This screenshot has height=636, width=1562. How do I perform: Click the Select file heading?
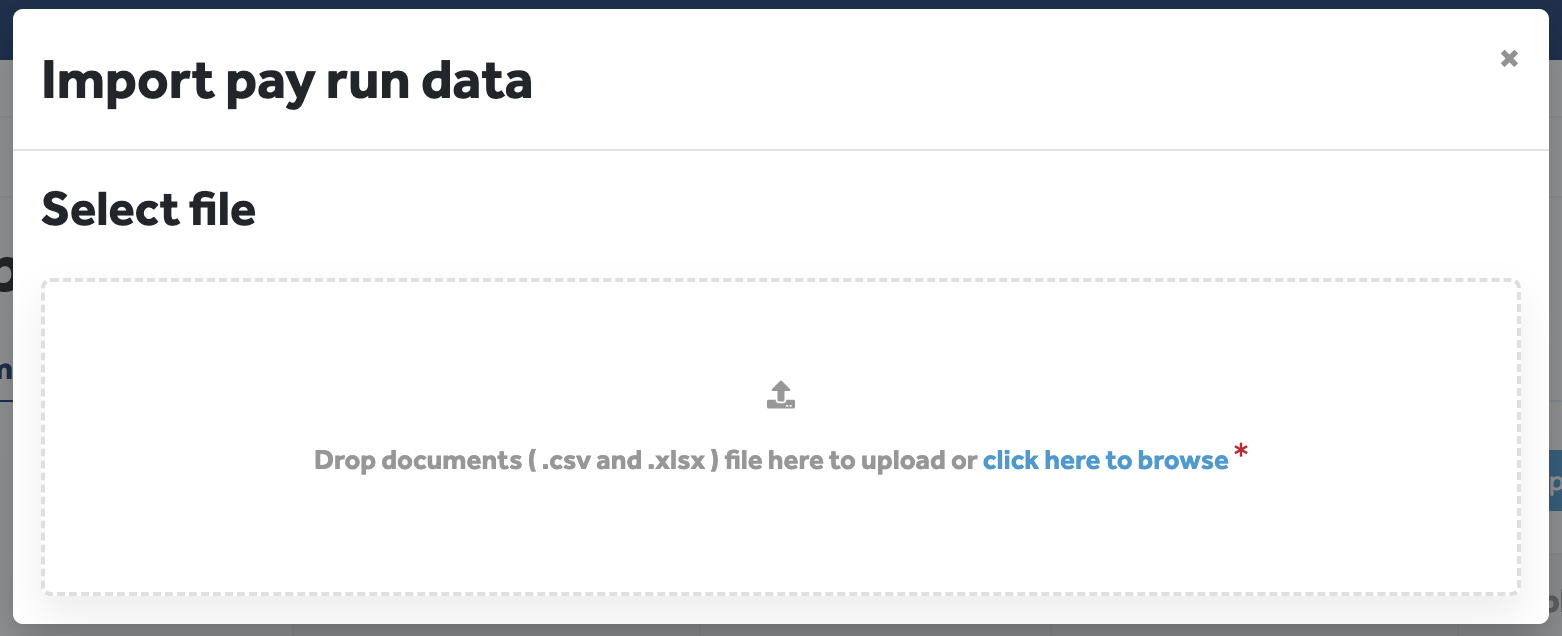point(149,210)
